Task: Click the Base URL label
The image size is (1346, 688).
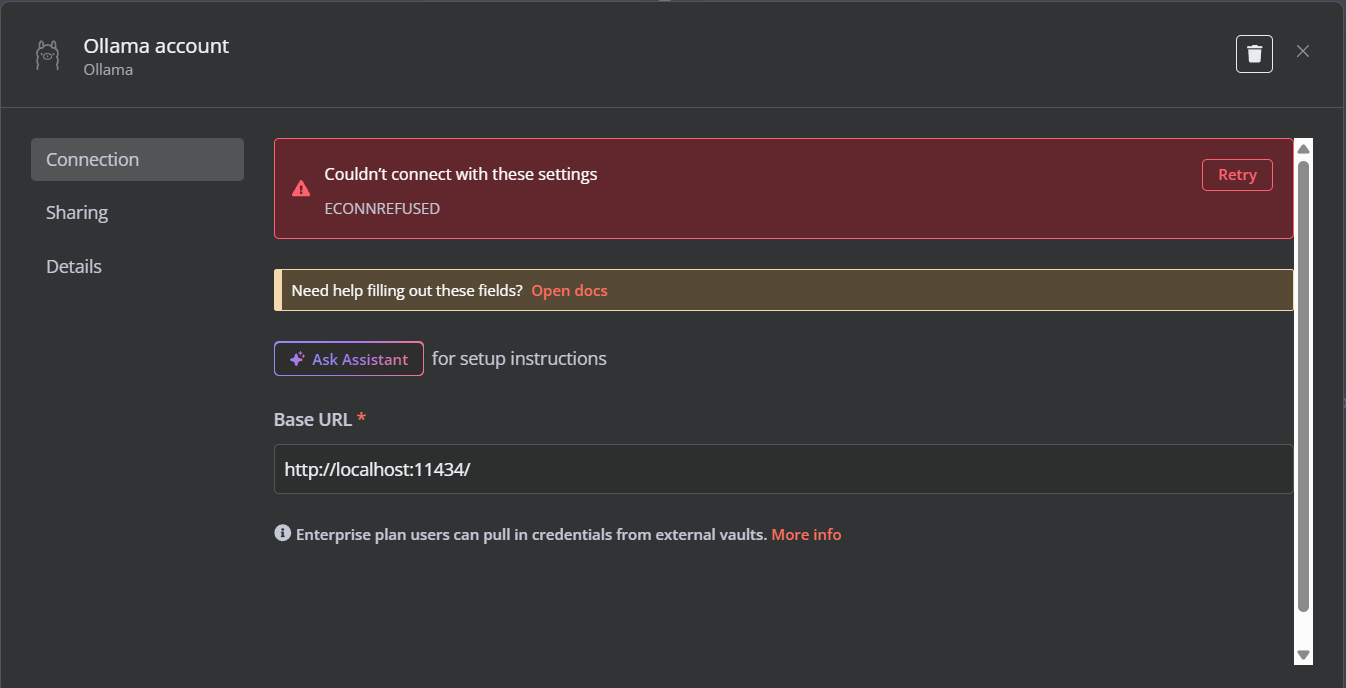Action: [x=313, y=420]
